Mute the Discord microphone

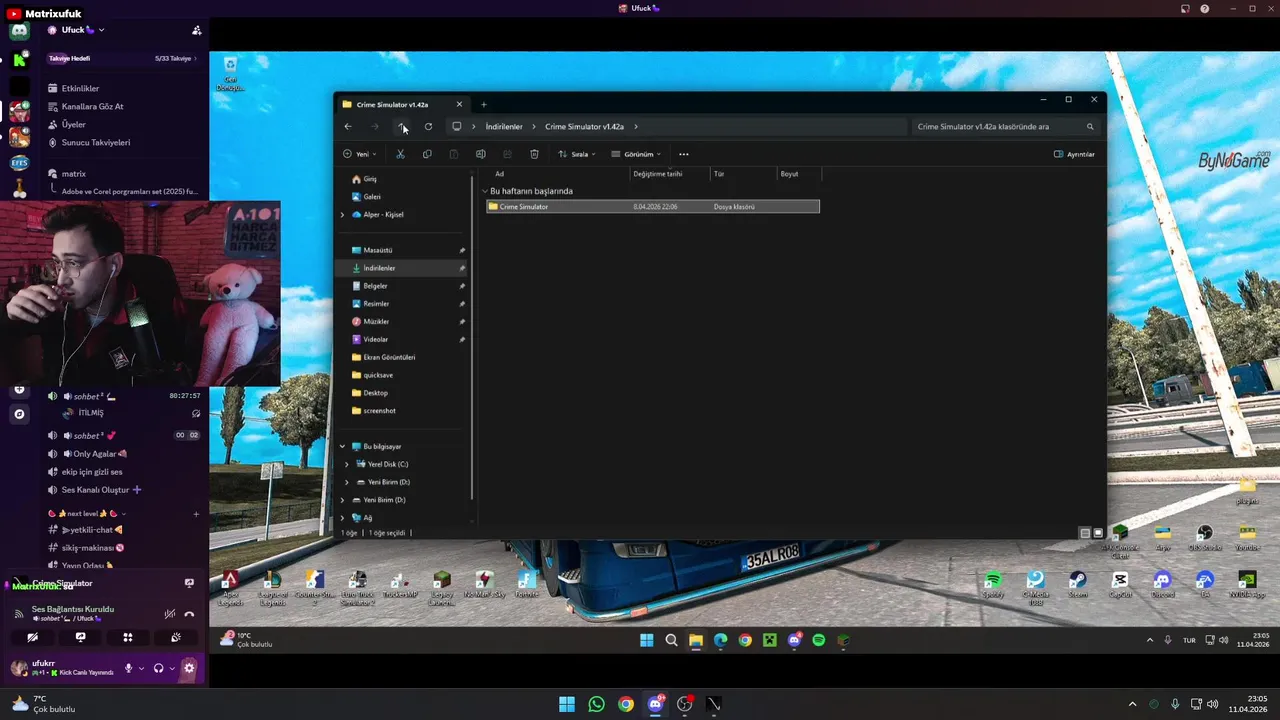click(128, 668)
